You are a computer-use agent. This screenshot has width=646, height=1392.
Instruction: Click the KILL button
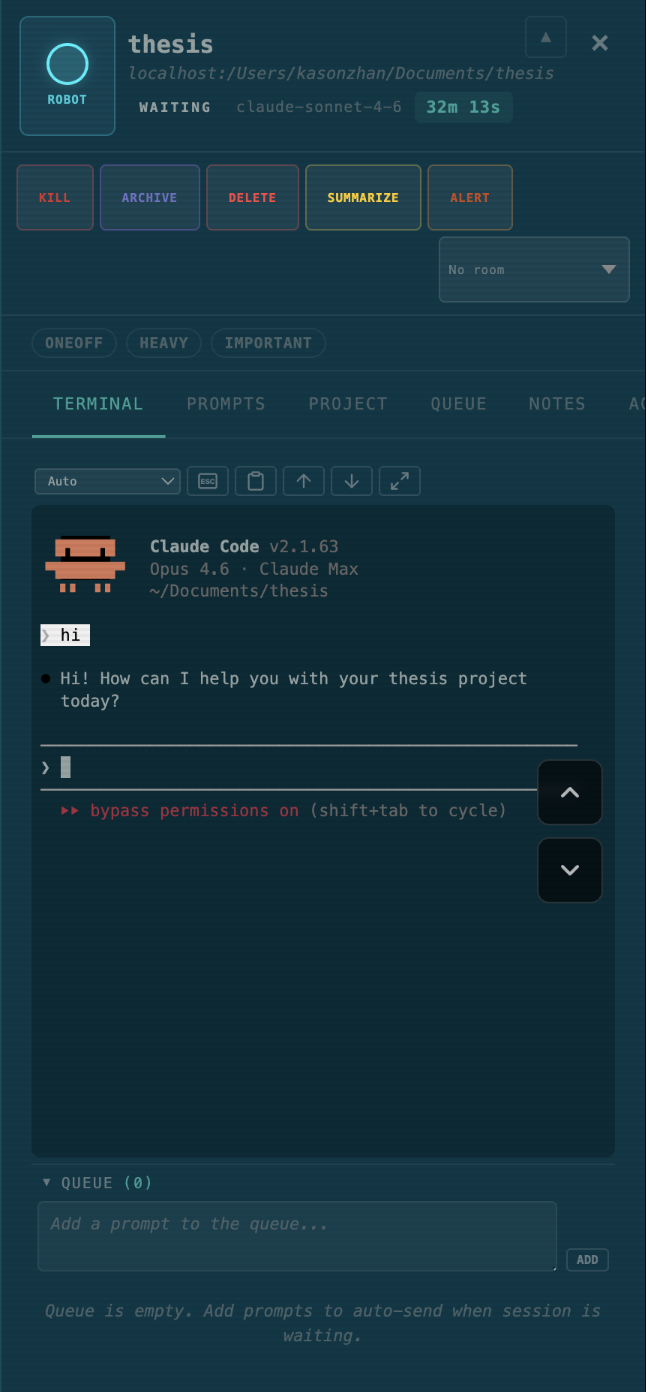click(x=55, y=198)
